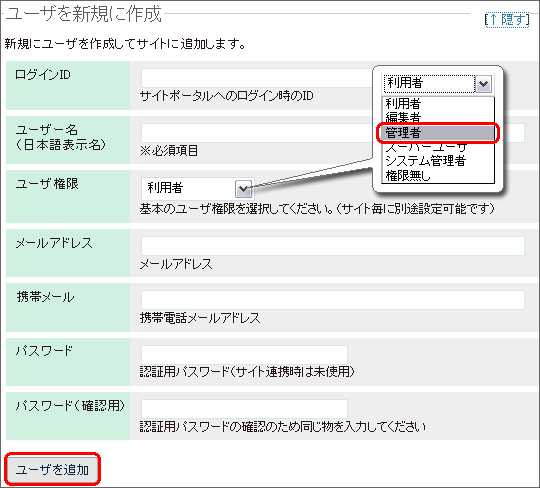Open the callout 利用者 dropdown arrow
This screenshot has height=488, width=540.
[483, 84]
